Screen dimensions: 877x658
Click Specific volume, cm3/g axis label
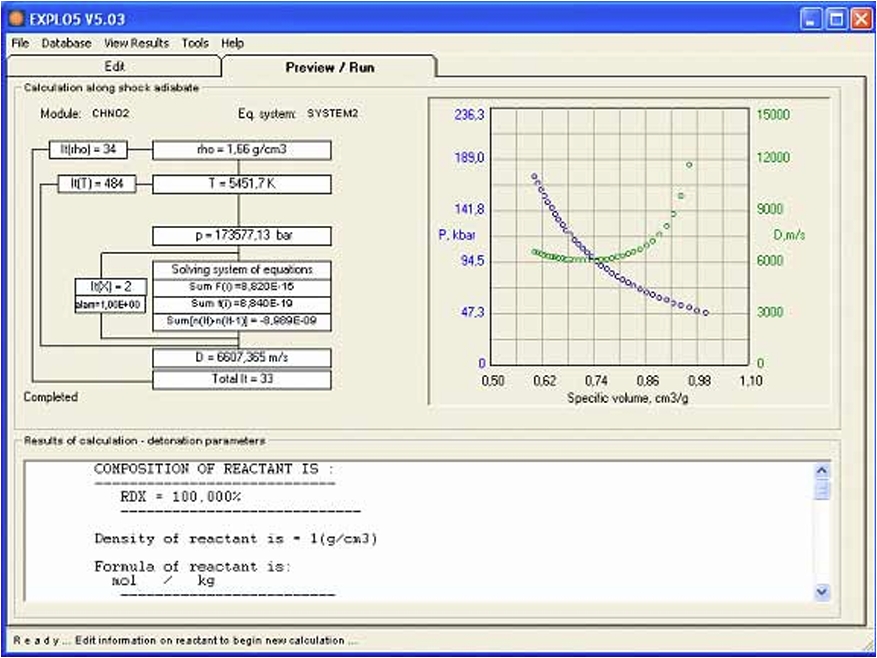(x=628, y=398)
